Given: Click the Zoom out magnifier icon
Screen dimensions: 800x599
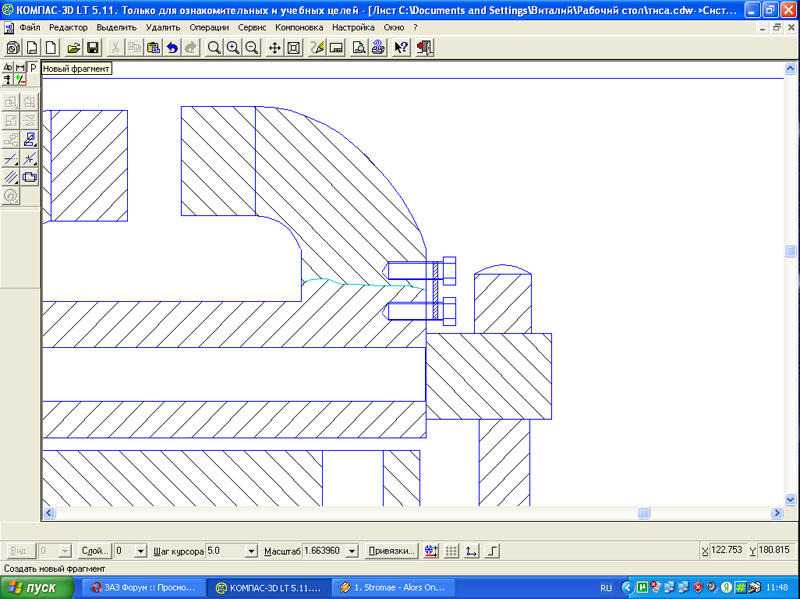Looking at the screenshot, I should pyautogui.click(x=252, y=48).
